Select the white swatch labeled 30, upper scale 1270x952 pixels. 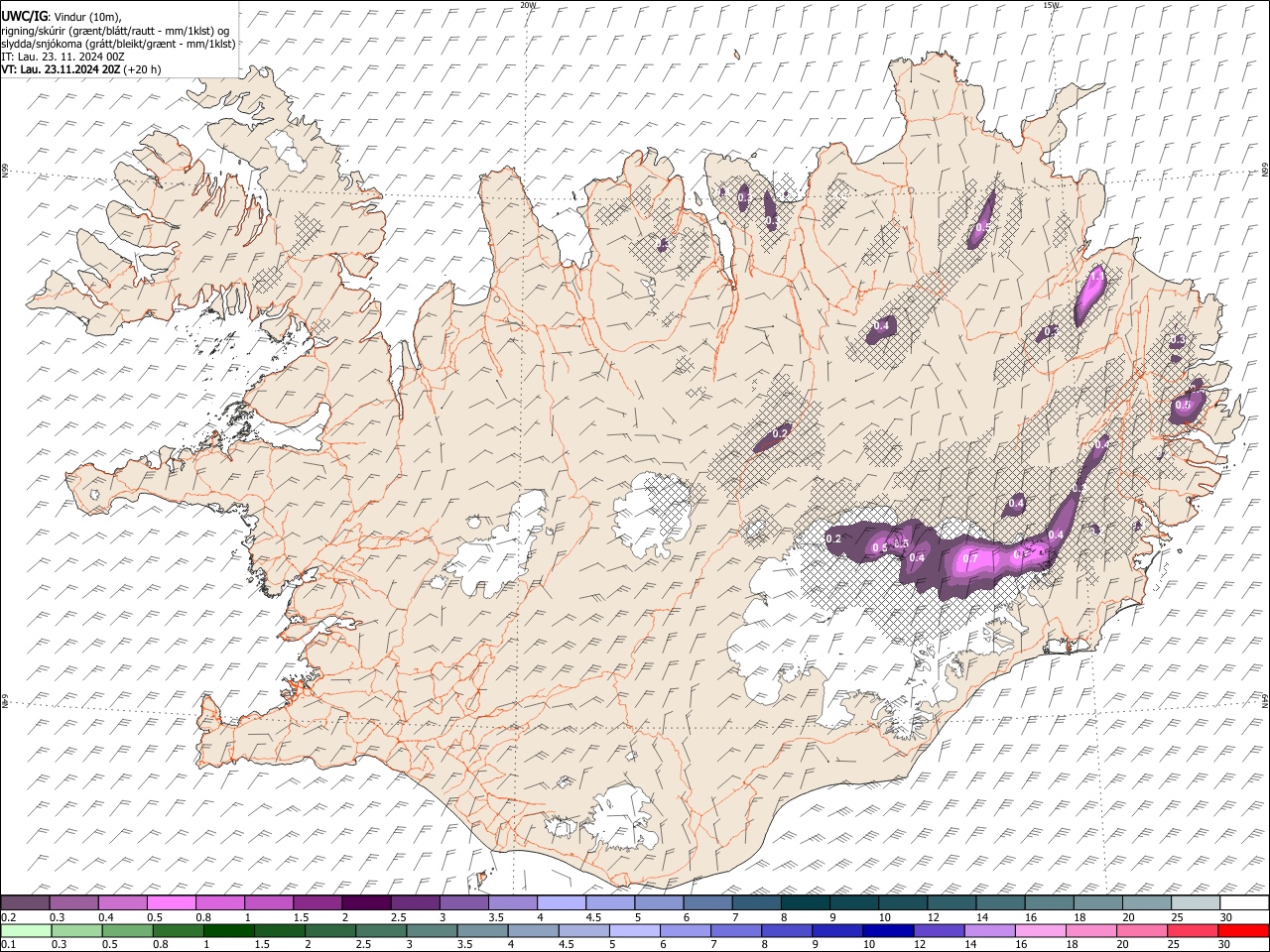click(x=1244, y=903)
